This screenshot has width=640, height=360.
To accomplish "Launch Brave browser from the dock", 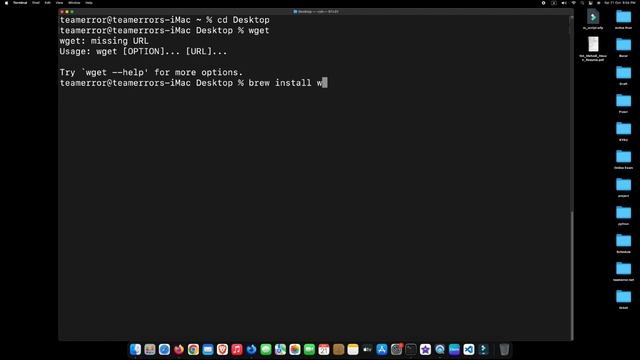I will click(x=222, y=349).
